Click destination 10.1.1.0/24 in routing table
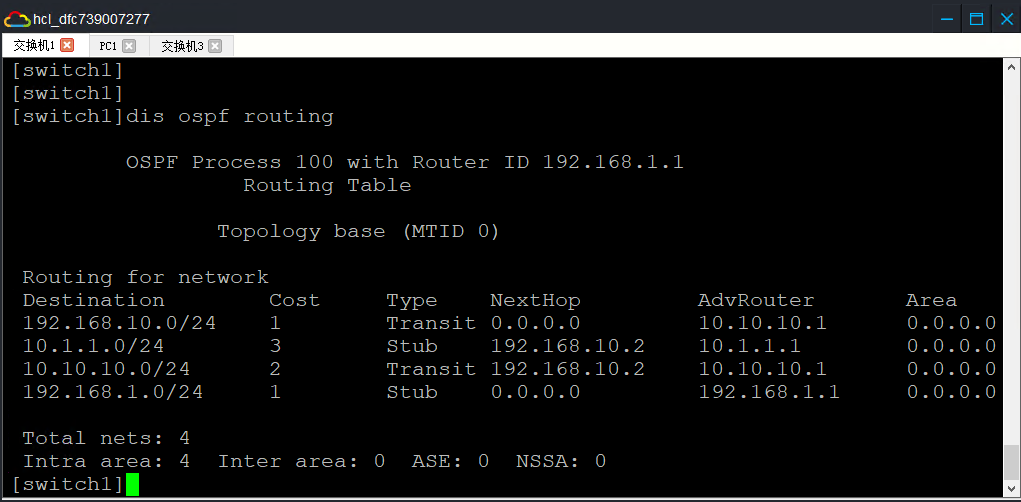1021x502 pixels. 93,346
